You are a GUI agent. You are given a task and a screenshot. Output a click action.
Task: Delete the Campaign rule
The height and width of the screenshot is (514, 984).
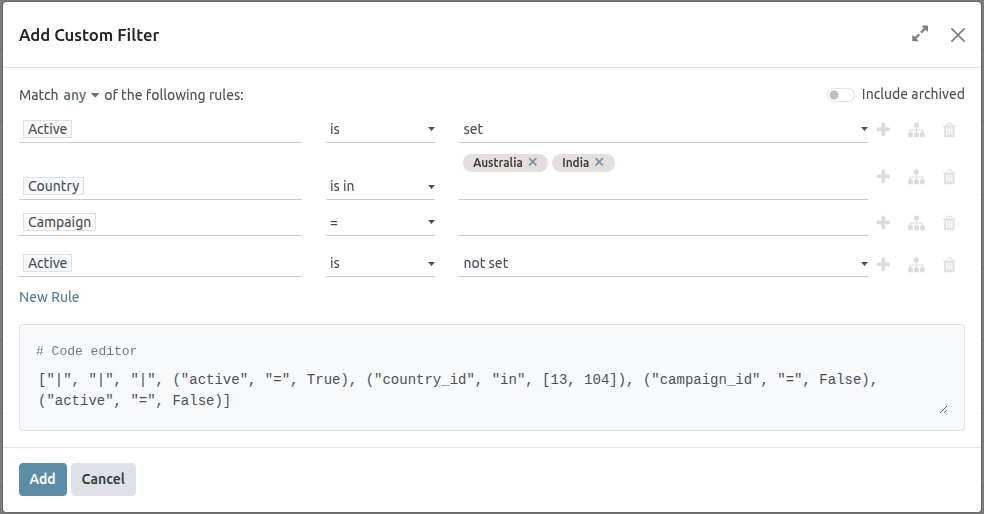click(949, 223)
